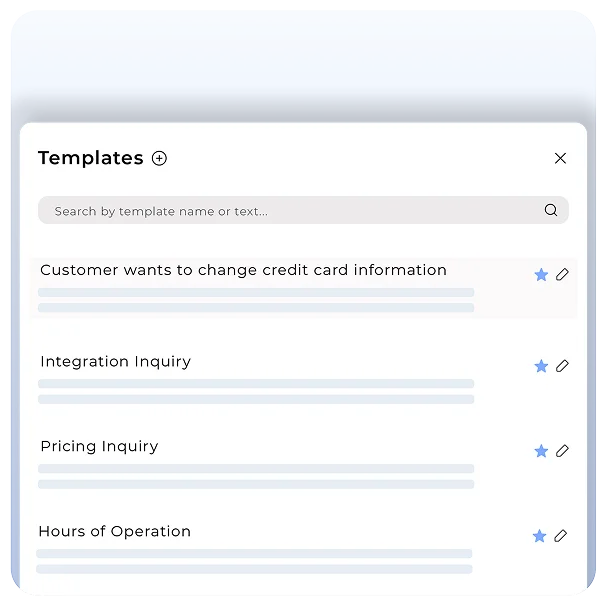Edit the Hours of Operation template
The width and height of the screenshot is (607, 606).
pyautogui.click(x=560, y=536)
